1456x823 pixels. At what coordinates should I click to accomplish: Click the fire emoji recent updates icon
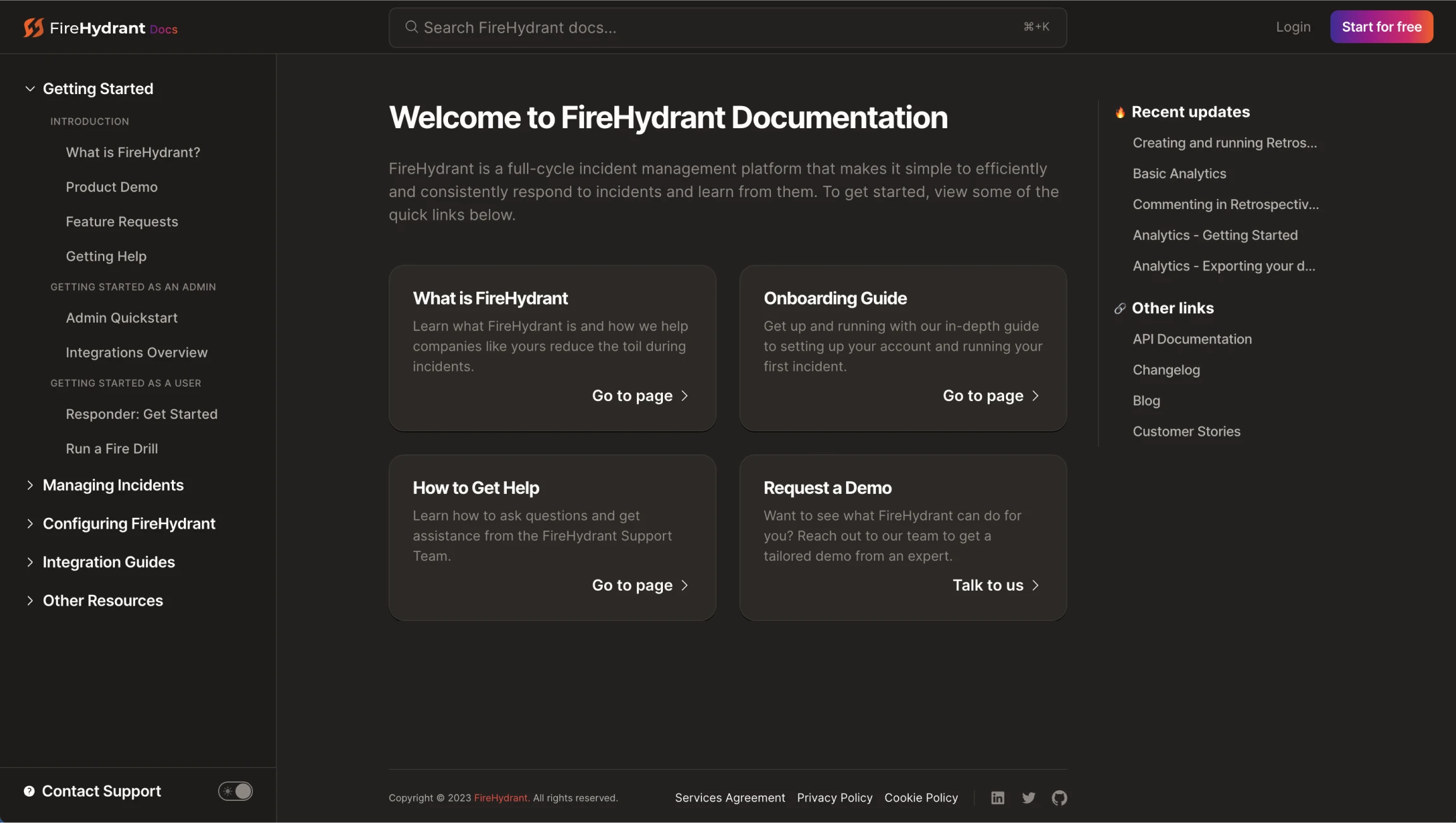point(1118,111)
